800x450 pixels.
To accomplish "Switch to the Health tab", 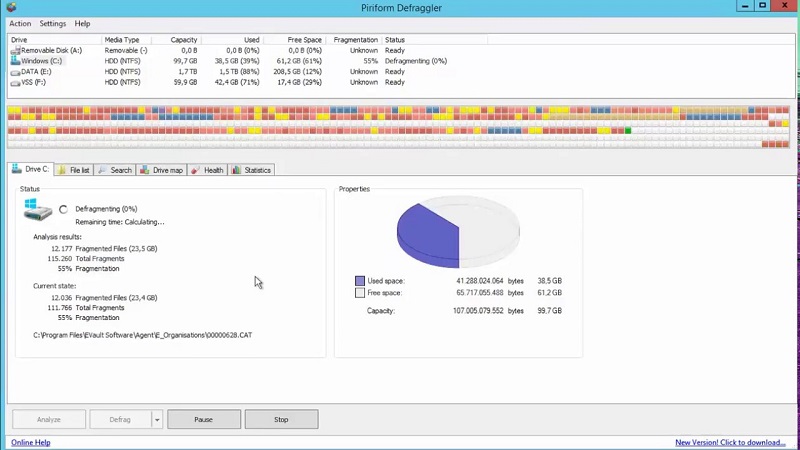I will click(208, 170).
